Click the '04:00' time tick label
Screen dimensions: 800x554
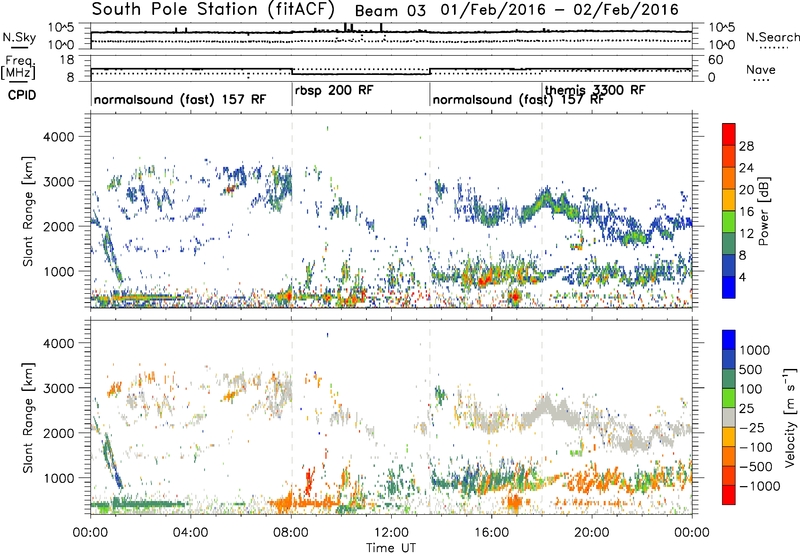coord(191,533)
